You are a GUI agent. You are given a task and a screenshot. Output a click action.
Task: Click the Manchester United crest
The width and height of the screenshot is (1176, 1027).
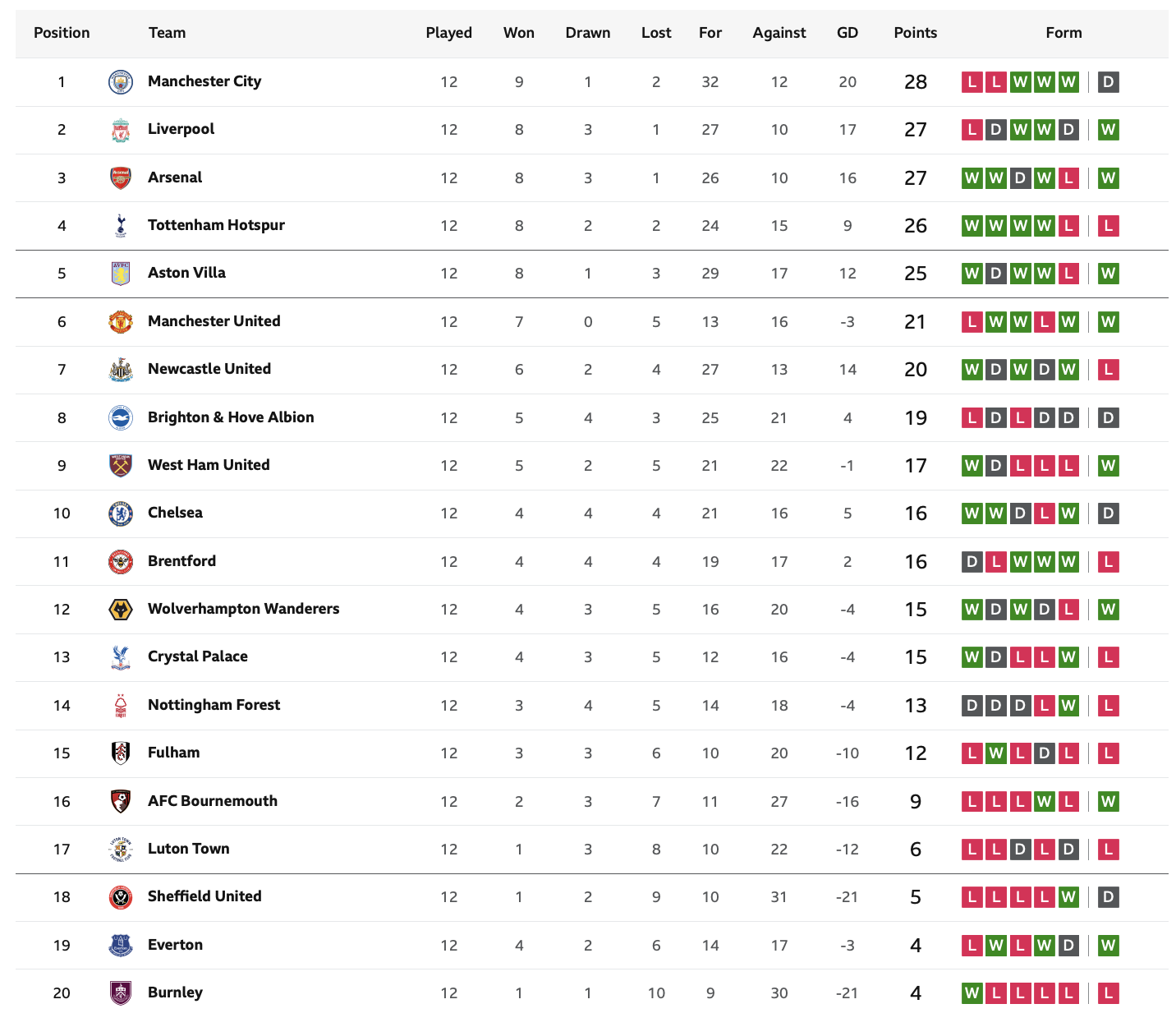[x=121, y=321]
